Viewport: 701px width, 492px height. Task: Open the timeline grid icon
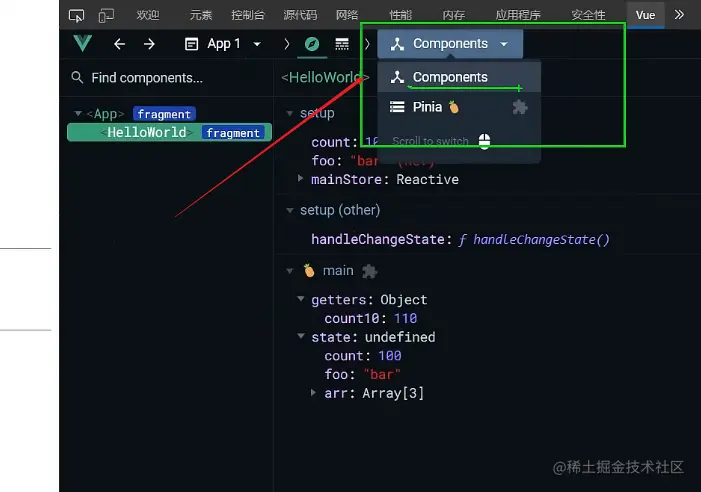pos(342,44)
